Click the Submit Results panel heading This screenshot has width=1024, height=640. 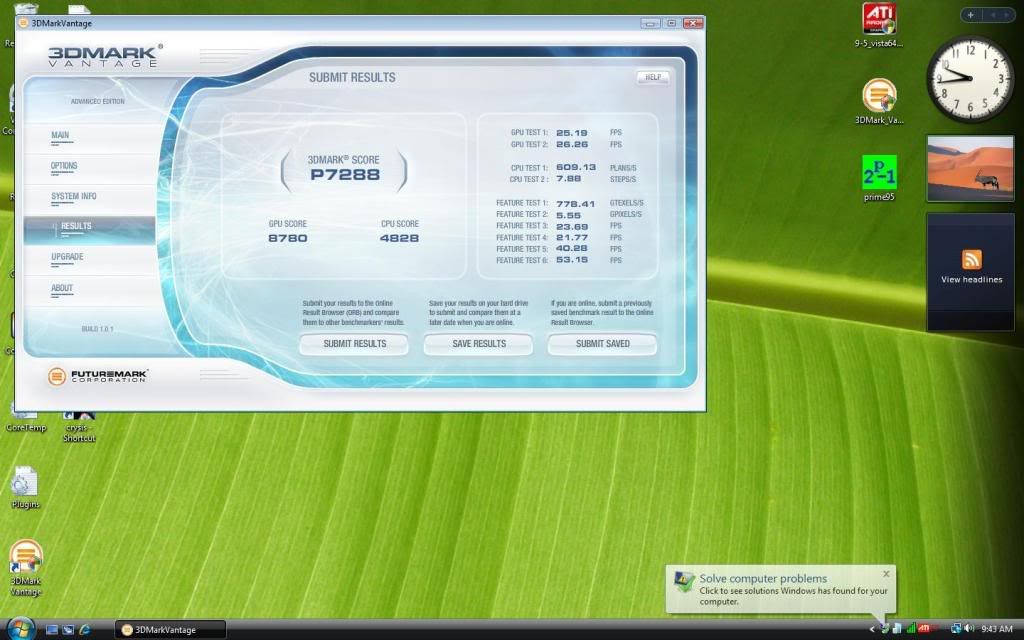tap(352, 78)
